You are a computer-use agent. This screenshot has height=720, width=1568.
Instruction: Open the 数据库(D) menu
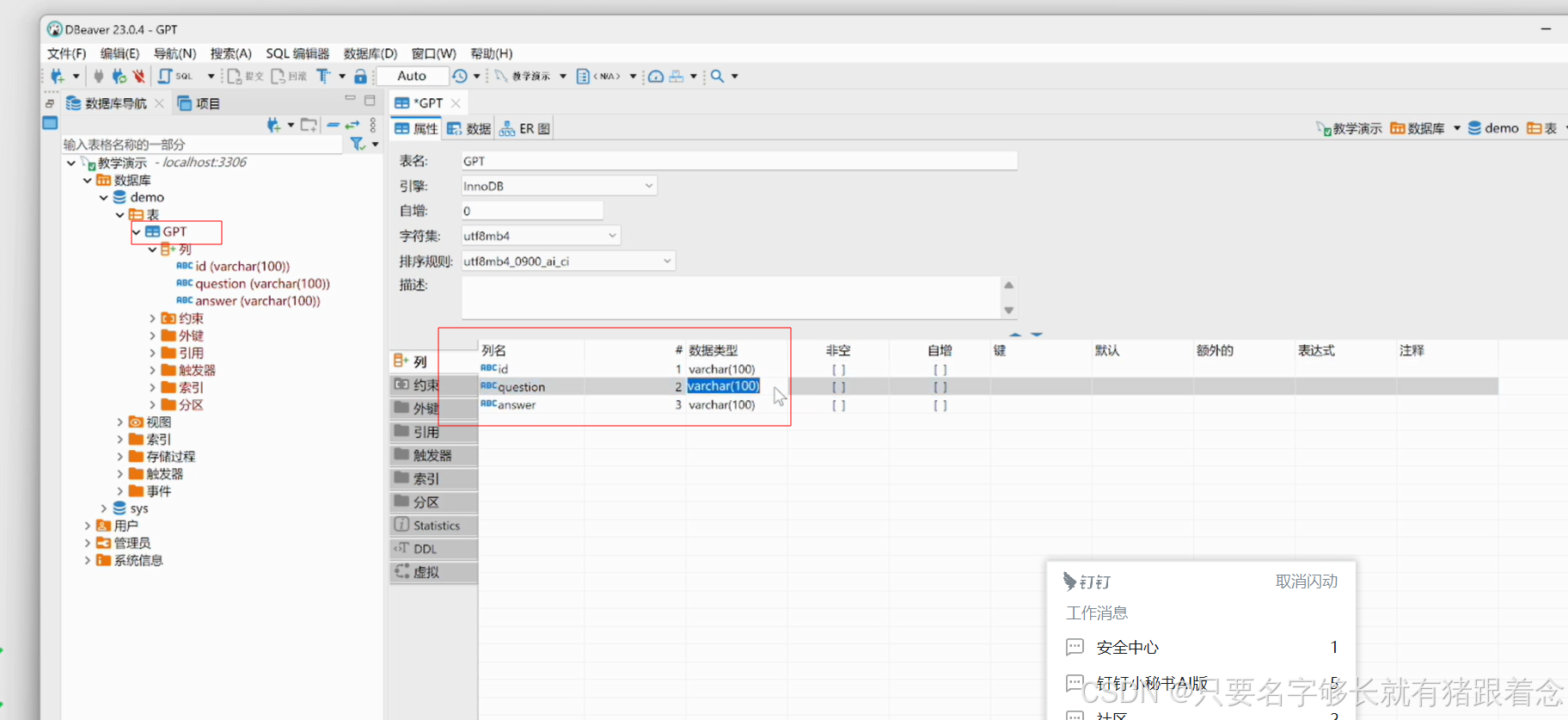[x=371, y=53]
